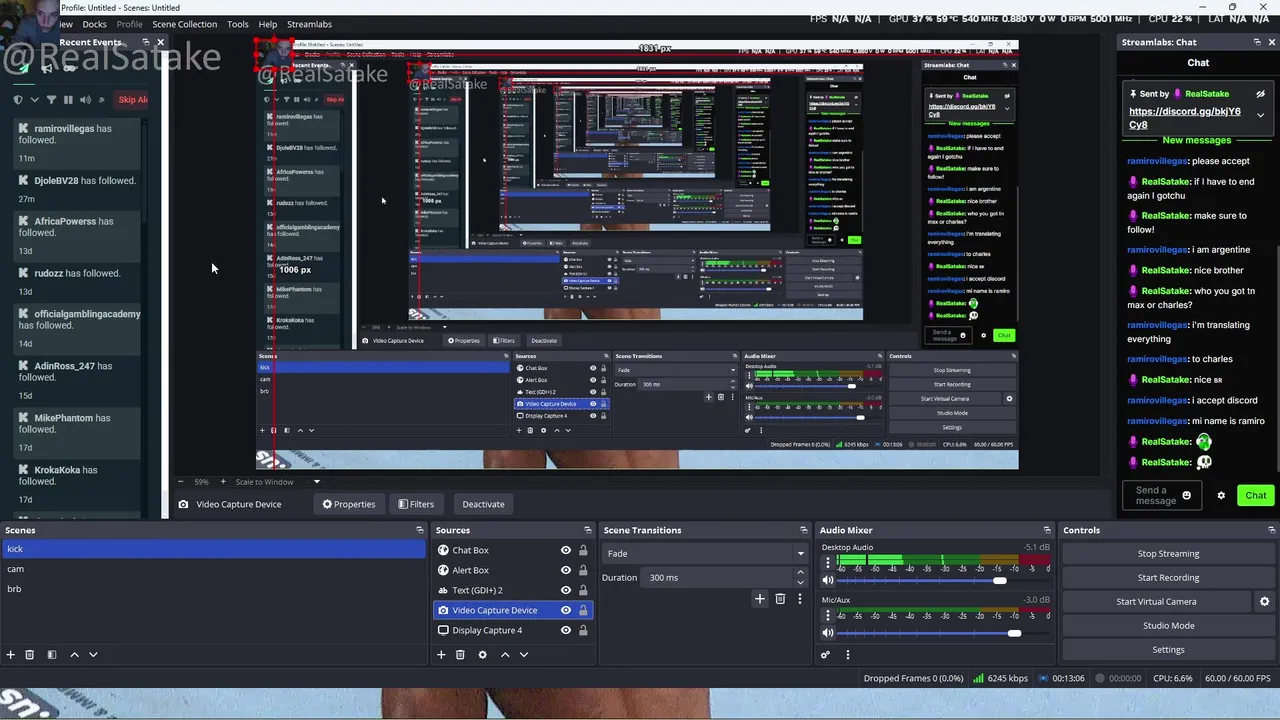Select the cam scene
This screenshot has width=1280, height=720.
click(x=213, y=569)
